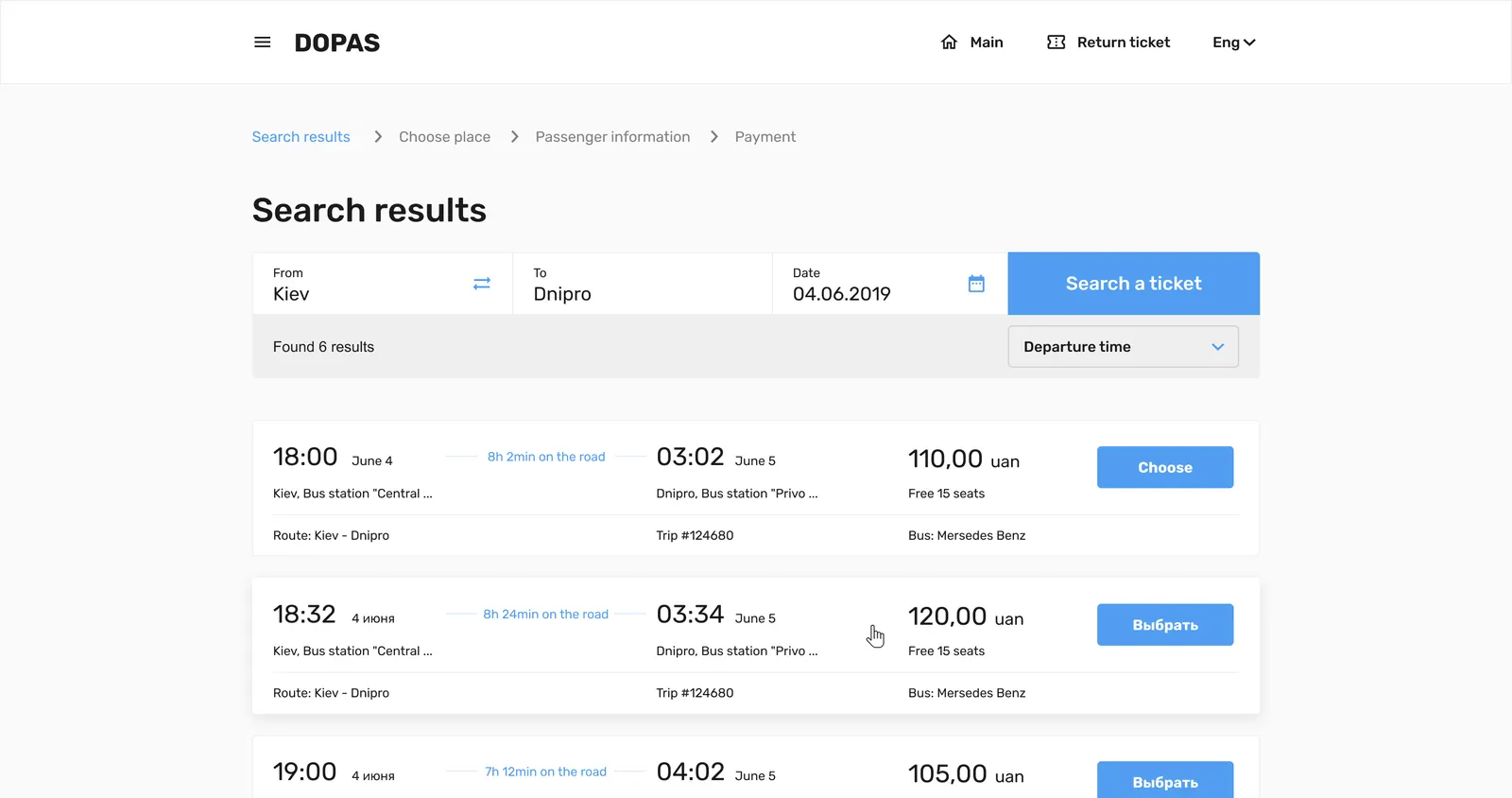
Task: Click the 03:34 arrival time
Action: click(691, 615)
